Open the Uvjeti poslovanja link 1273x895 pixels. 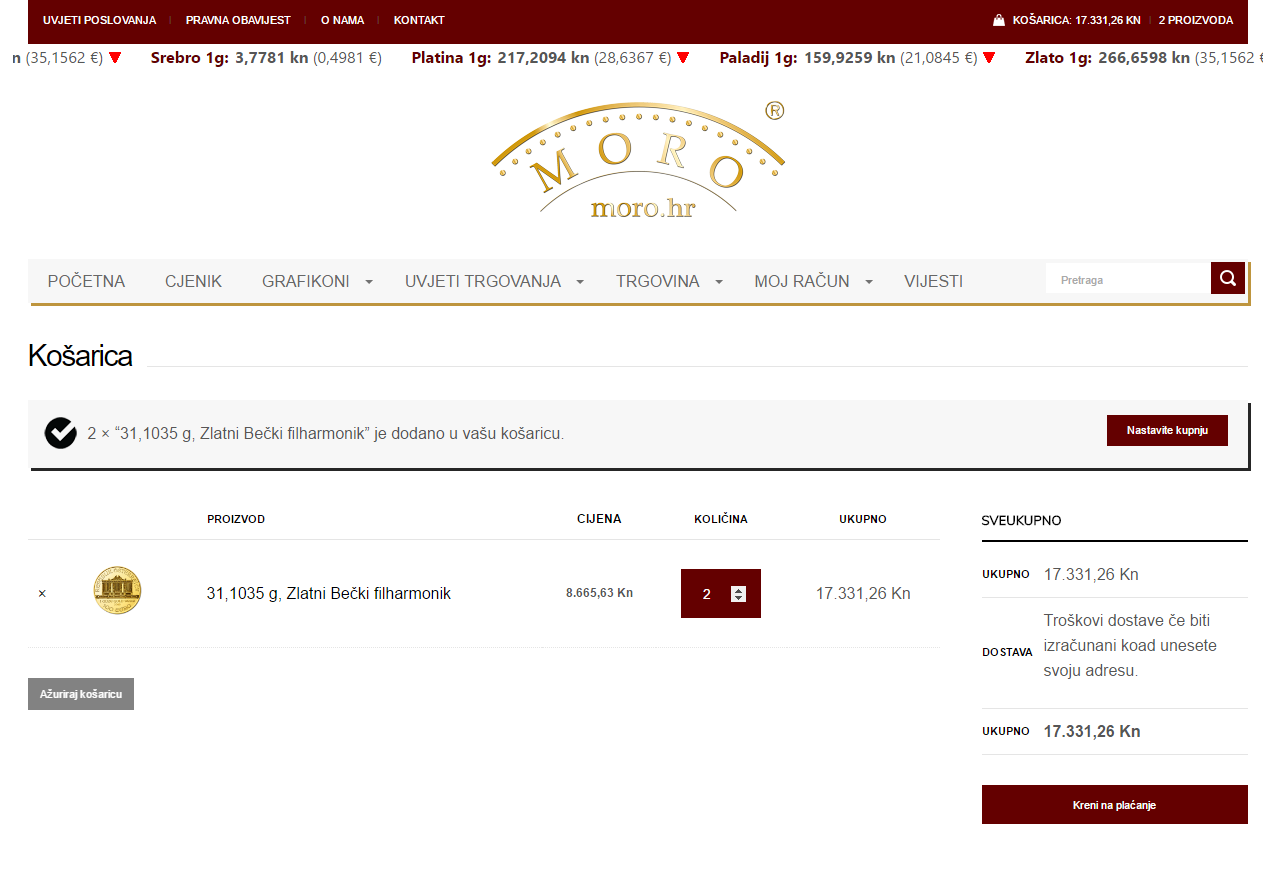(x=99, y=20)
